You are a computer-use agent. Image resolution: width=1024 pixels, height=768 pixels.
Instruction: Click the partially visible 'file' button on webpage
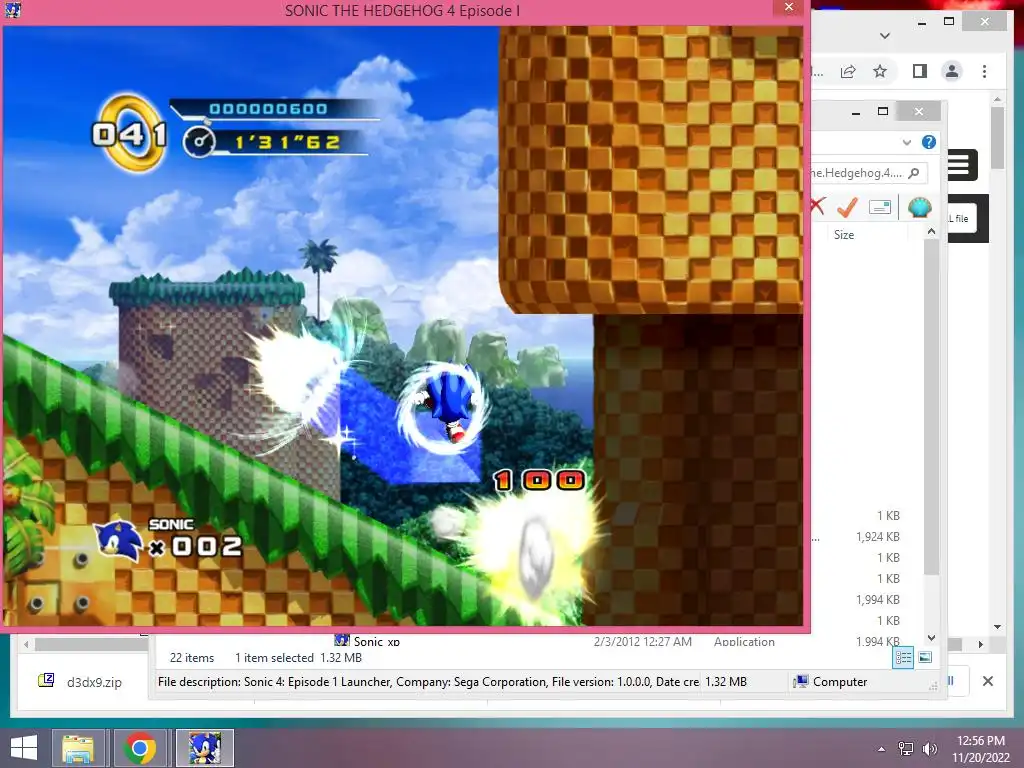(x=963, y=219)
